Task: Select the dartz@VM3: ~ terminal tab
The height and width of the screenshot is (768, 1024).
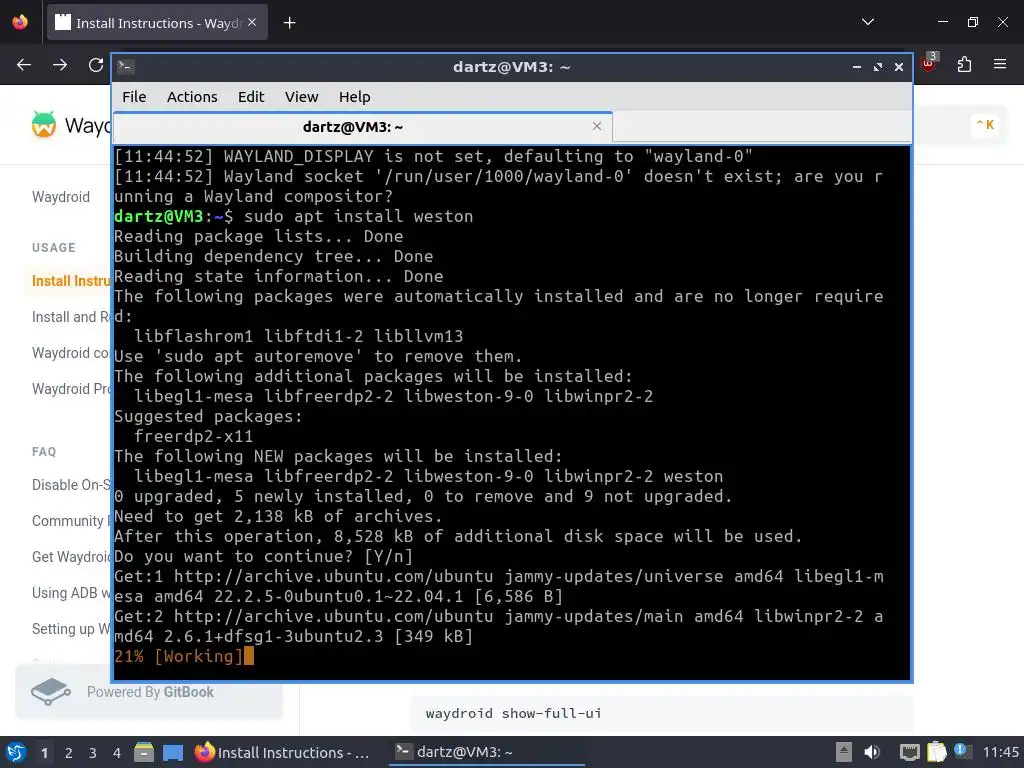Action: (362, 127)
